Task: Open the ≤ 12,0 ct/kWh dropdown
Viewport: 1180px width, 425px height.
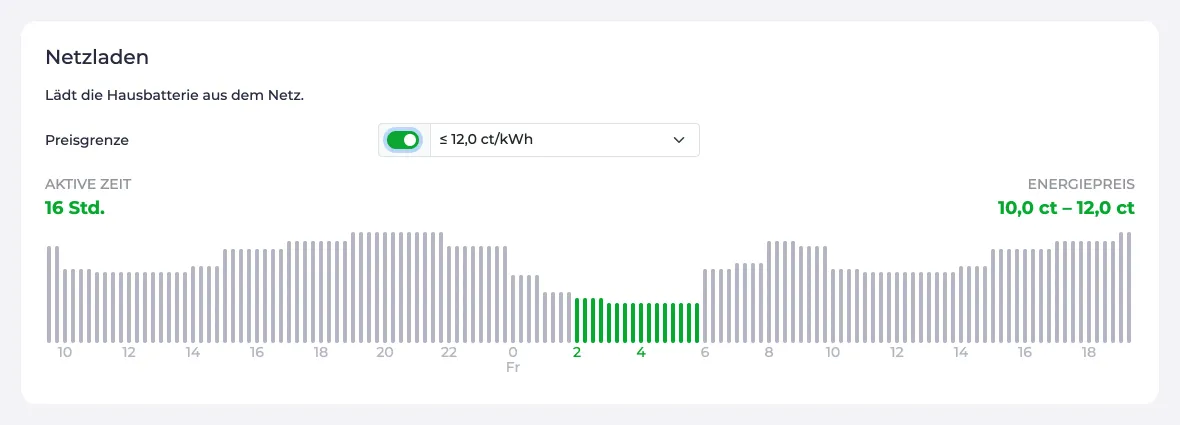Action: point(564,140)
